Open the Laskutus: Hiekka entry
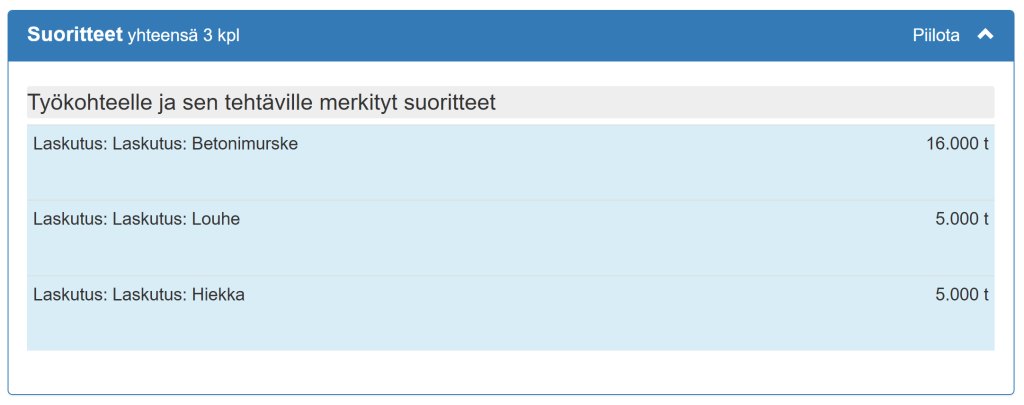Screen dimensions: 1024x405 [139, 295]
